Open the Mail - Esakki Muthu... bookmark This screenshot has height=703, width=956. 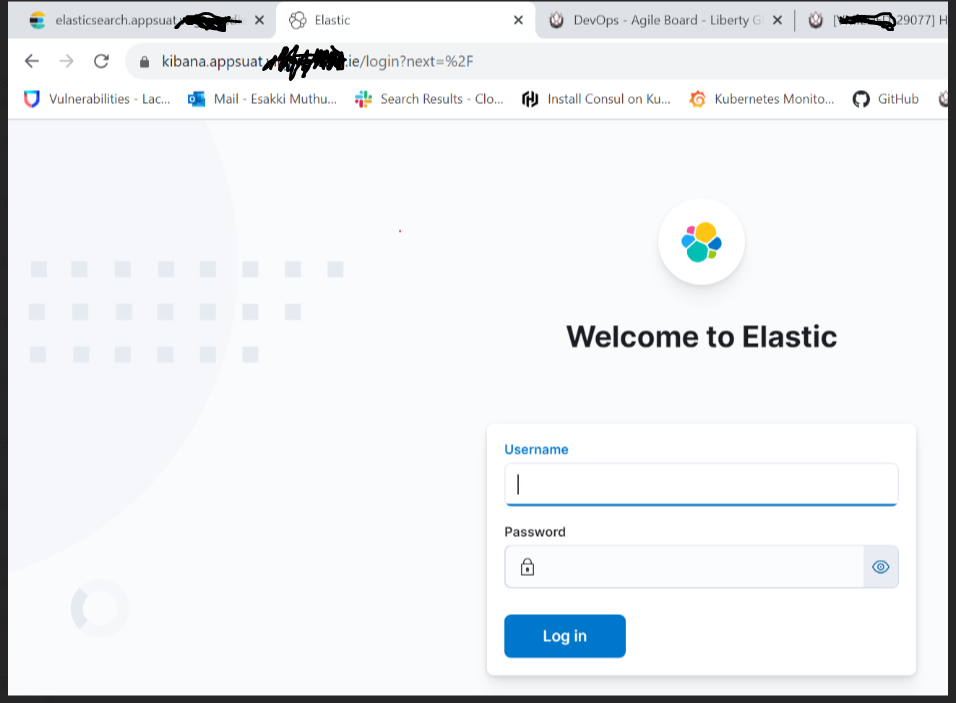pyautogui.click(x=263, y=99)
